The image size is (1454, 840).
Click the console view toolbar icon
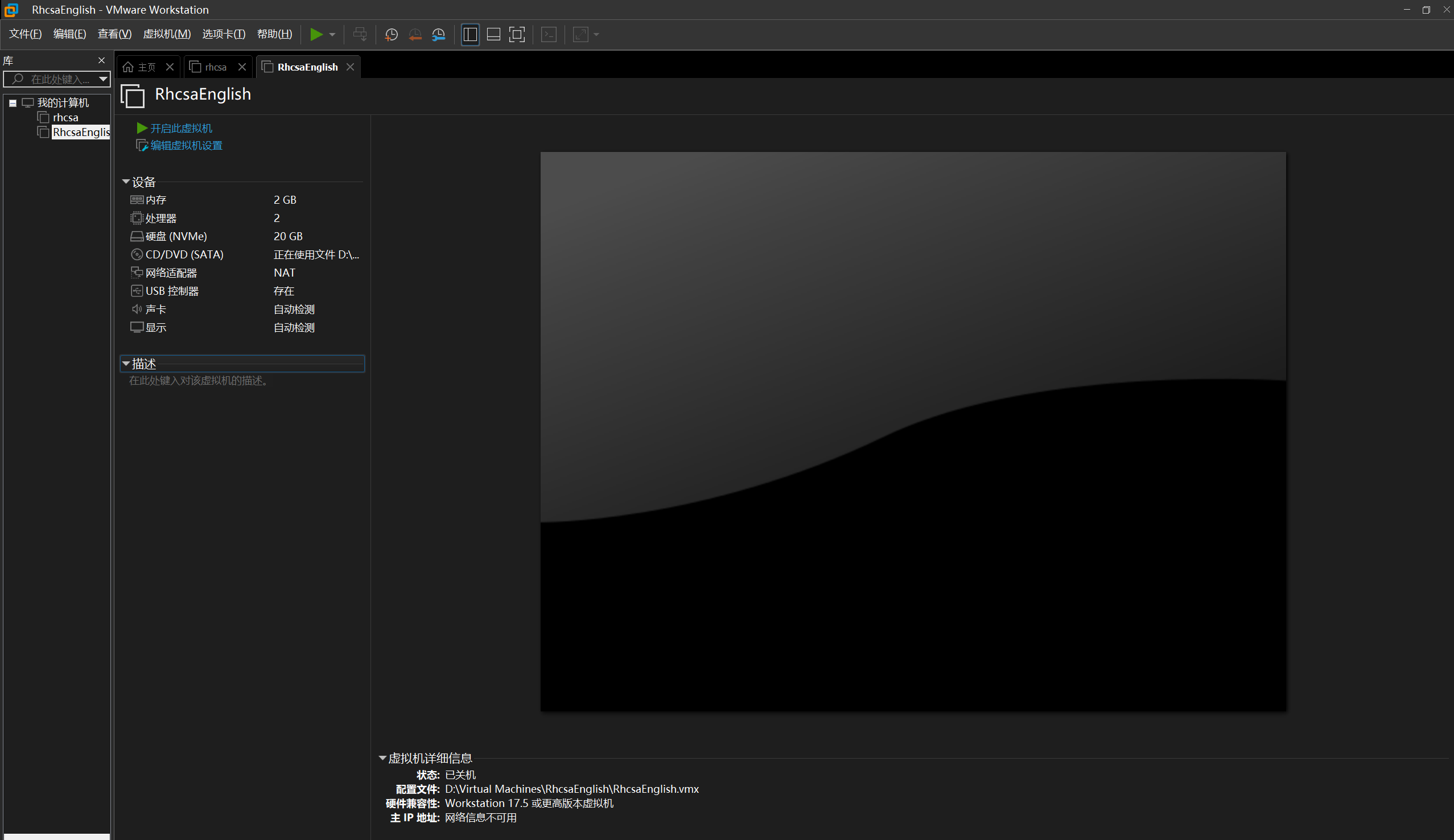point(549,35)
